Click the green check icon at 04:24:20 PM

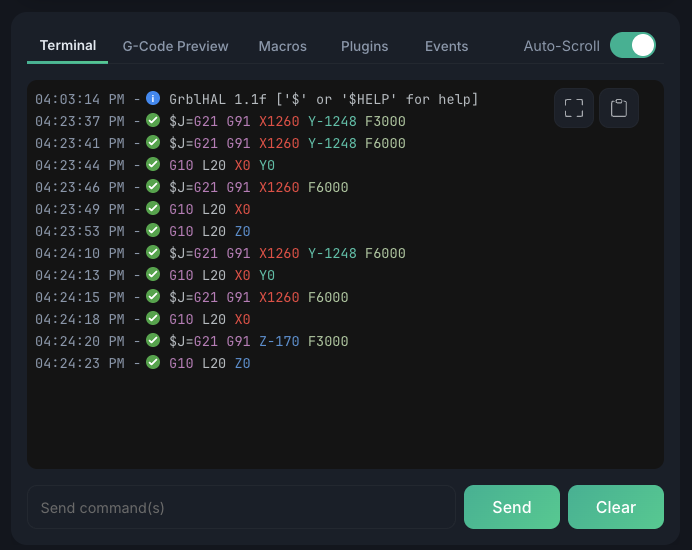153,340
